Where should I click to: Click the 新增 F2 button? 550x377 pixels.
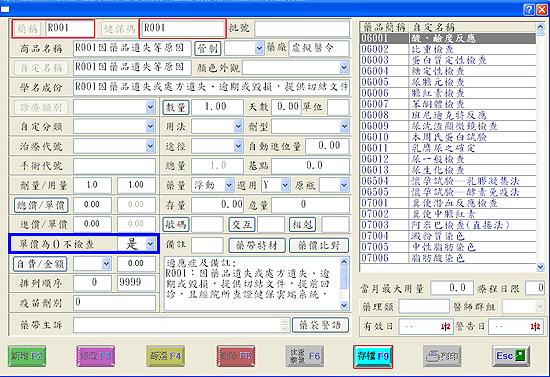(x=27, y=356)
